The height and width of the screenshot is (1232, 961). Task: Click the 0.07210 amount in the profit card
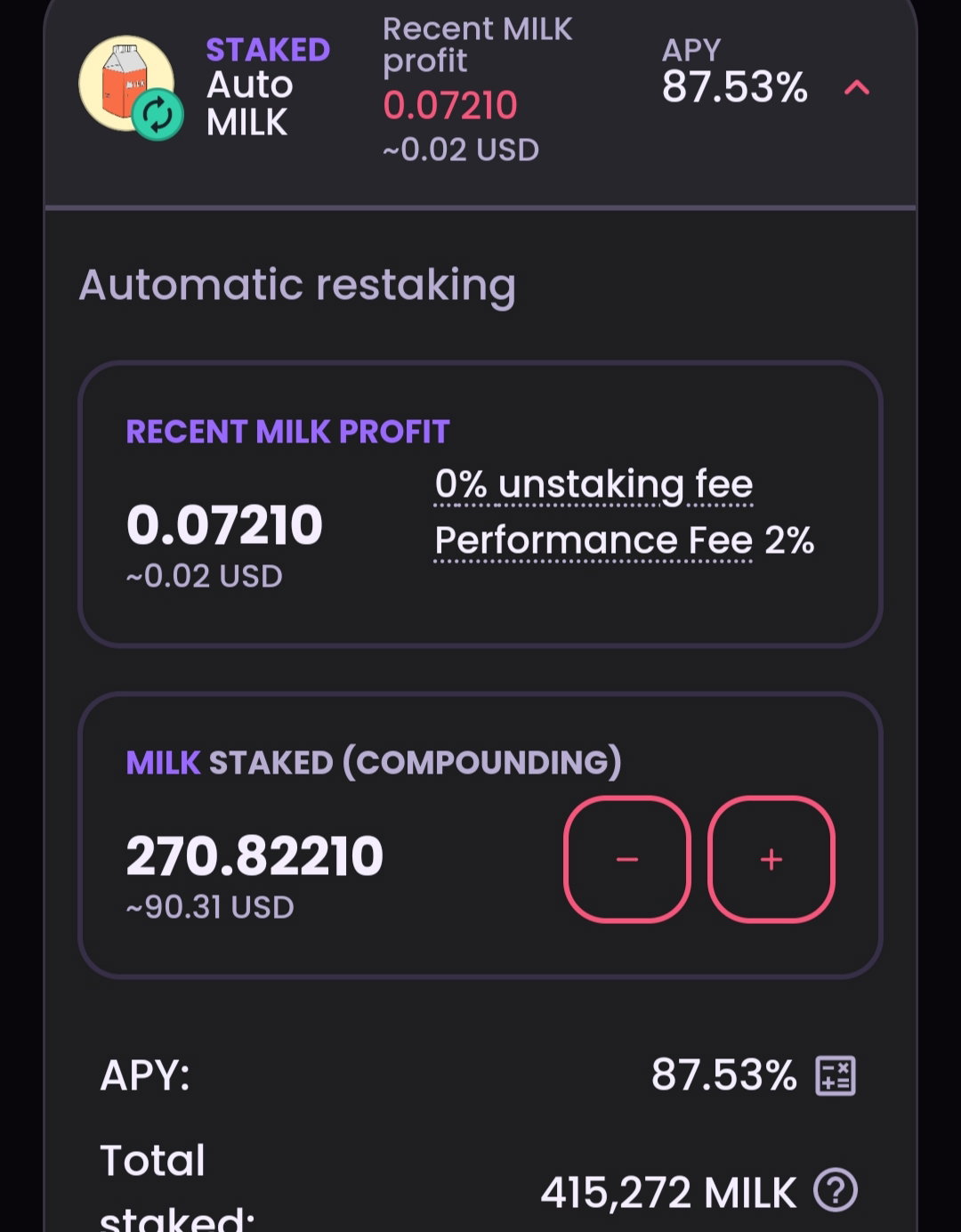pos(224,524)
